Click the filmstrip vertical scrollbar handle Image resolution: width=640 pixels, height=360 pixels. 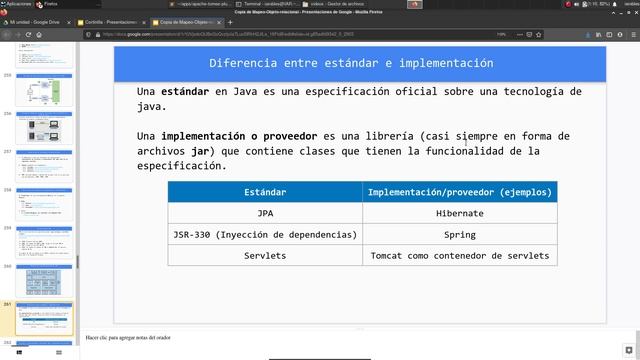78,262
